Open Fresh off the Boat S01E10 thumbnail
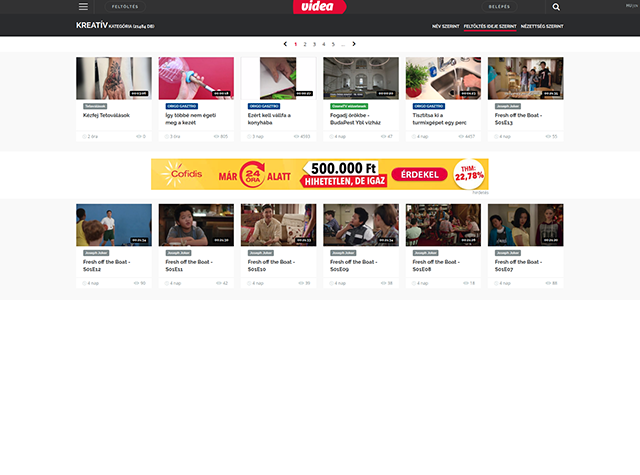The width and height of the screenshot is (640, 475). point(278,225)
